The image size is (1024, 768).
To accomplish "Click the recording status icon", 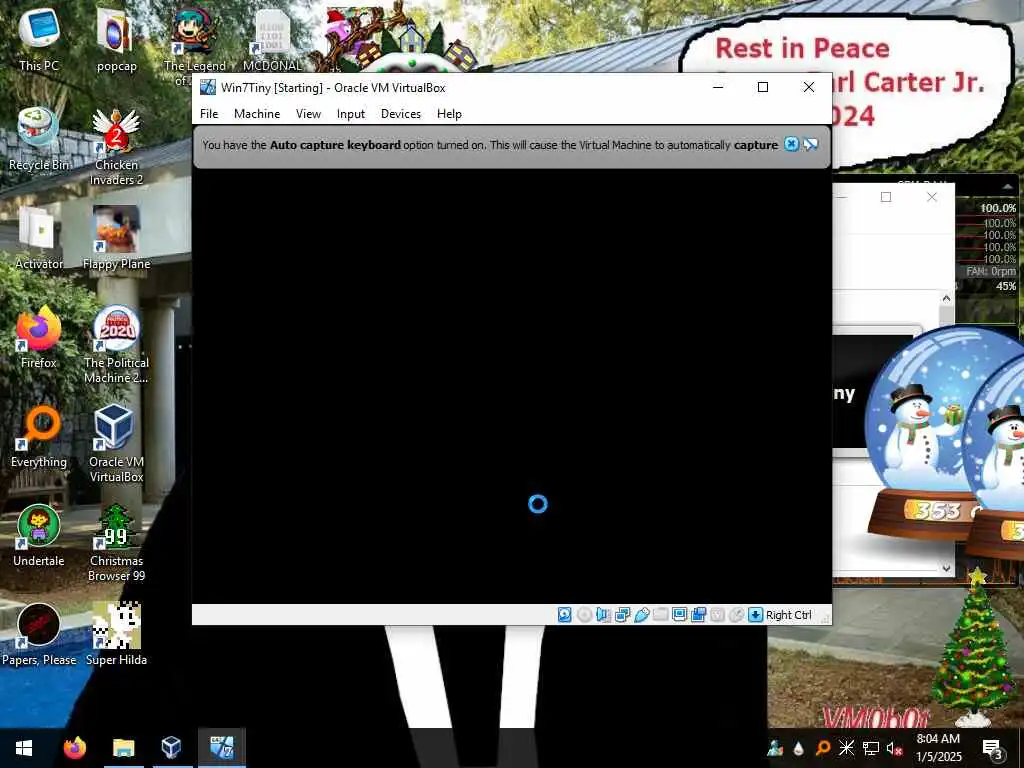I will point(698,615).
